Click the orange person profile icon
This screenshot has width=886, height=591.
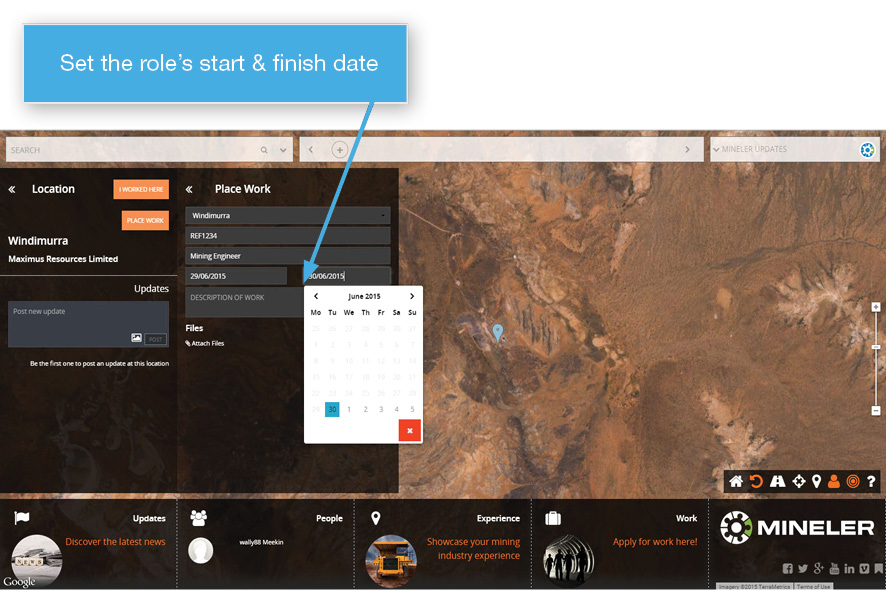(834, 482)
